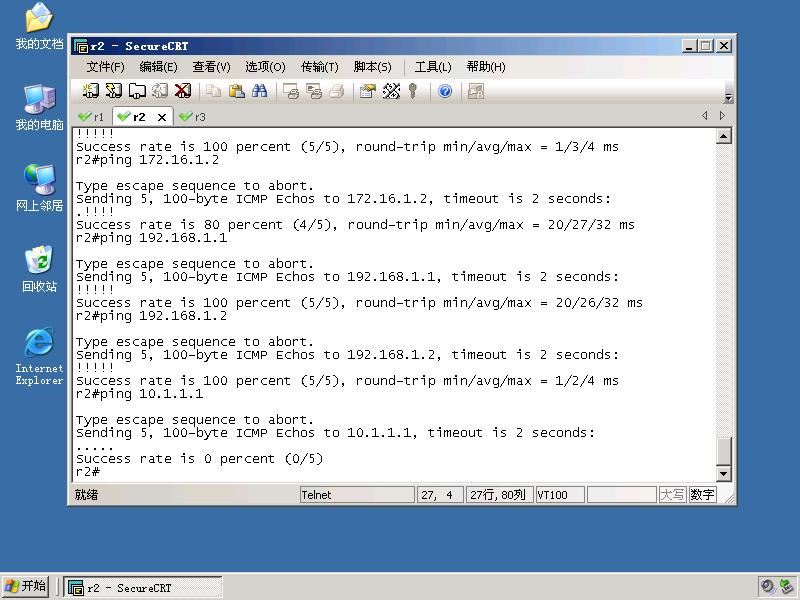Click 'r2#ping 172.16.1.2' line
Viewport: 800px width, 600px height.
click(x=147, y=160)
